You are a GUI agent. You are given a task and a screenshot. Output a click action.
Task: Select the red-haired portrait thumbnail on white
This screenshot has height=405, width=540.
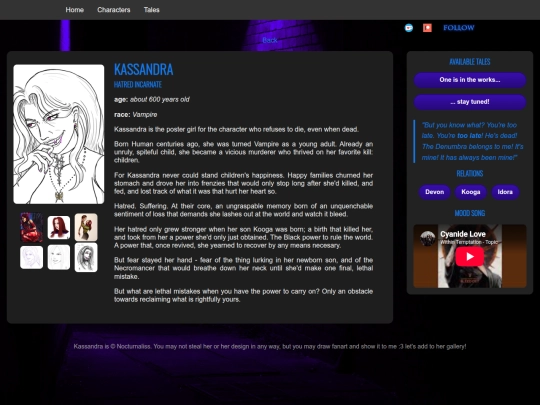[x=59, y=227]
